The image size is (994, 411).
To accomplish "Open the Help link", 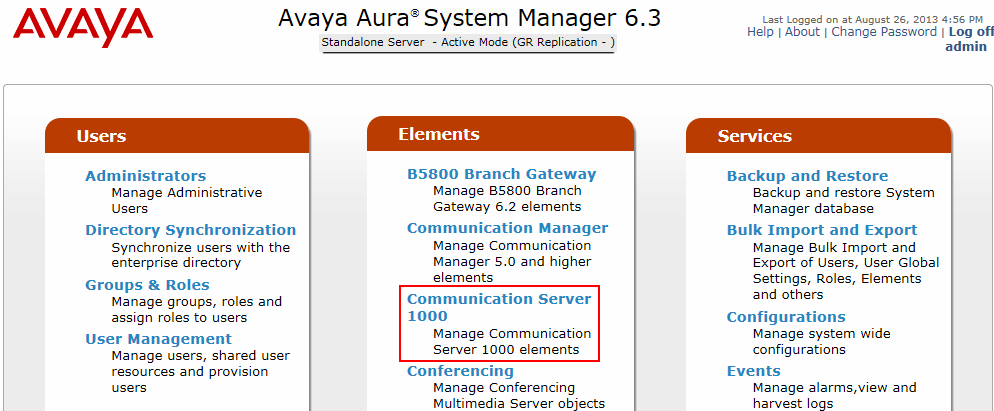I will [x=760, y=32].
